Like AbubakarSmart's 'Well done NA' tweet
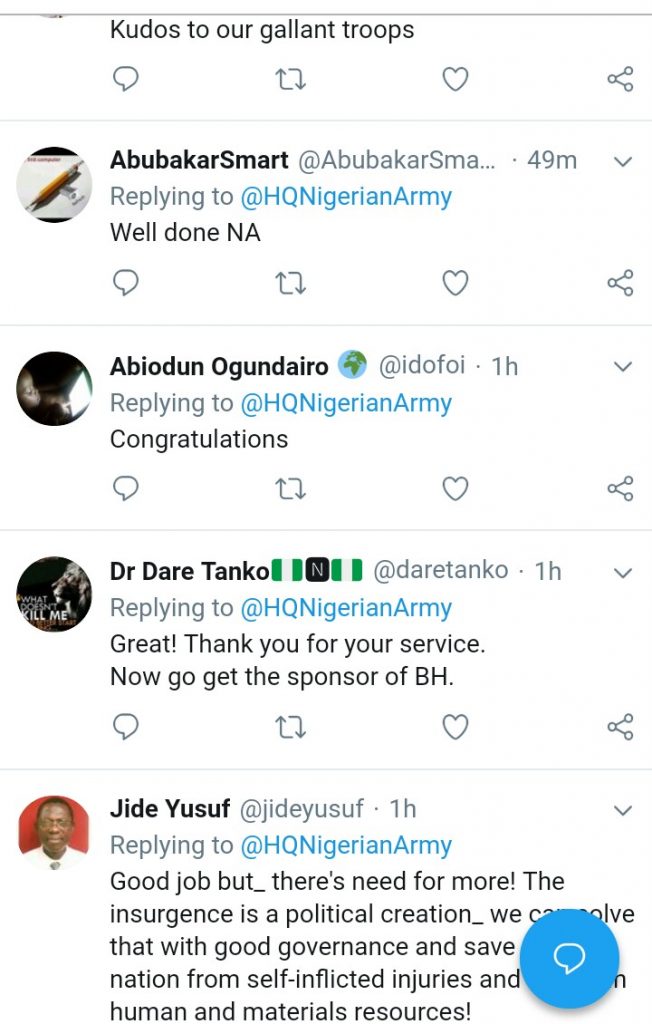The image size is (652, 1024). coord(455,283)
